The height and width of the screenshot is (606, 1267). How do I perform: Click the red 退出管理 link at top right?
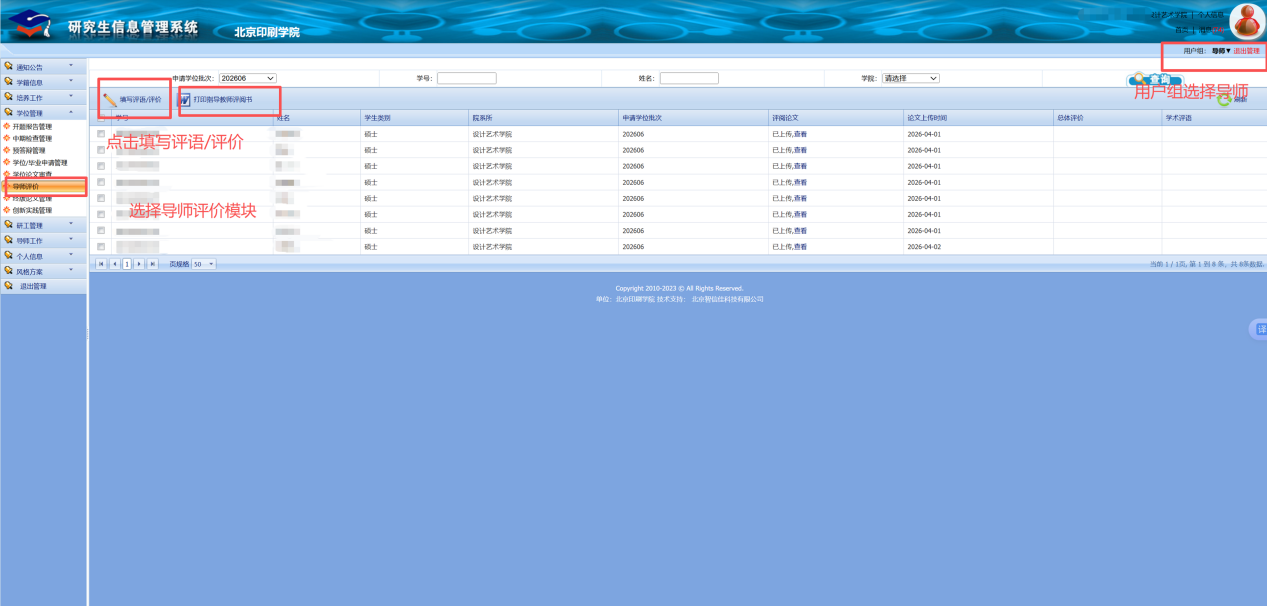click(1246, 50)
